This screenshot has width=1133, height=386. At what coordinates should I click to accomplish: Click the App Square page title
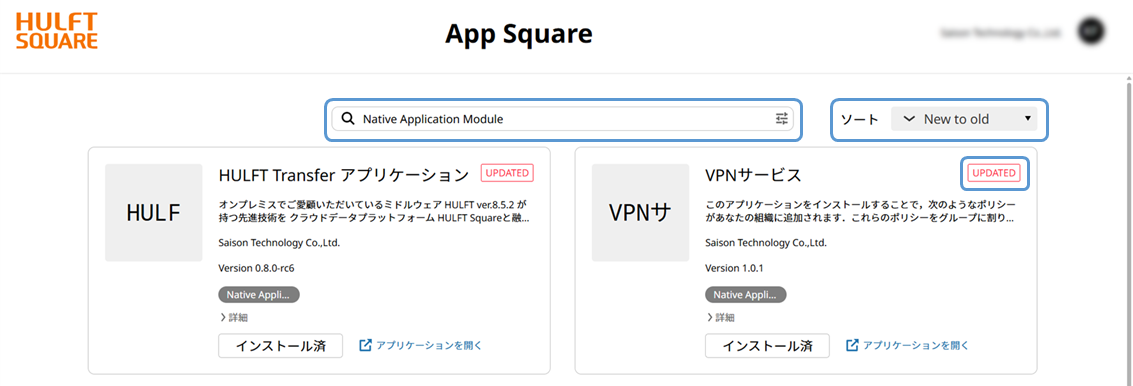click(x=519, y=34)
